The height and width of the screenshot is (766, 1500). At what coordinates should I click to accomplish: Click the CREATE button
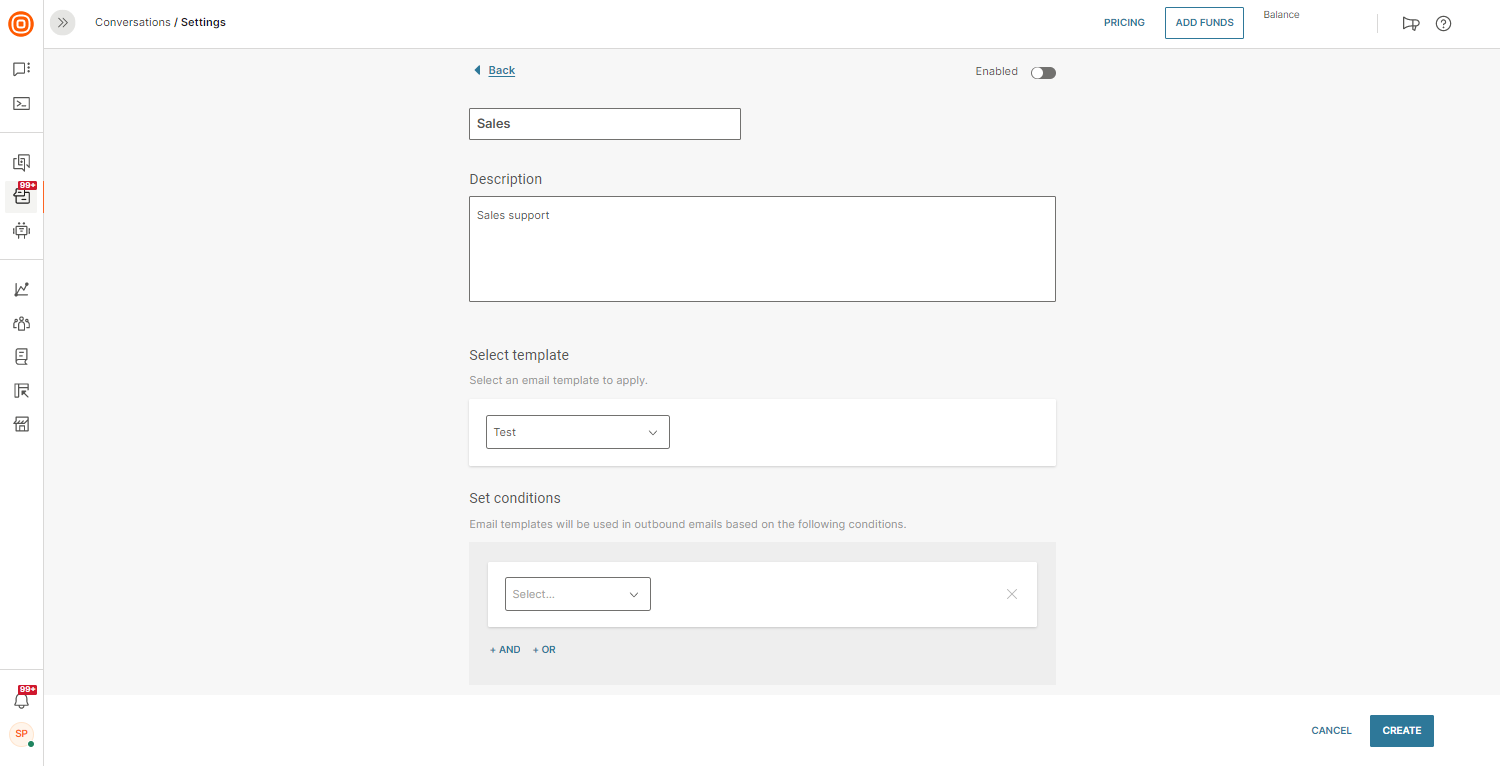point(1401,731)
